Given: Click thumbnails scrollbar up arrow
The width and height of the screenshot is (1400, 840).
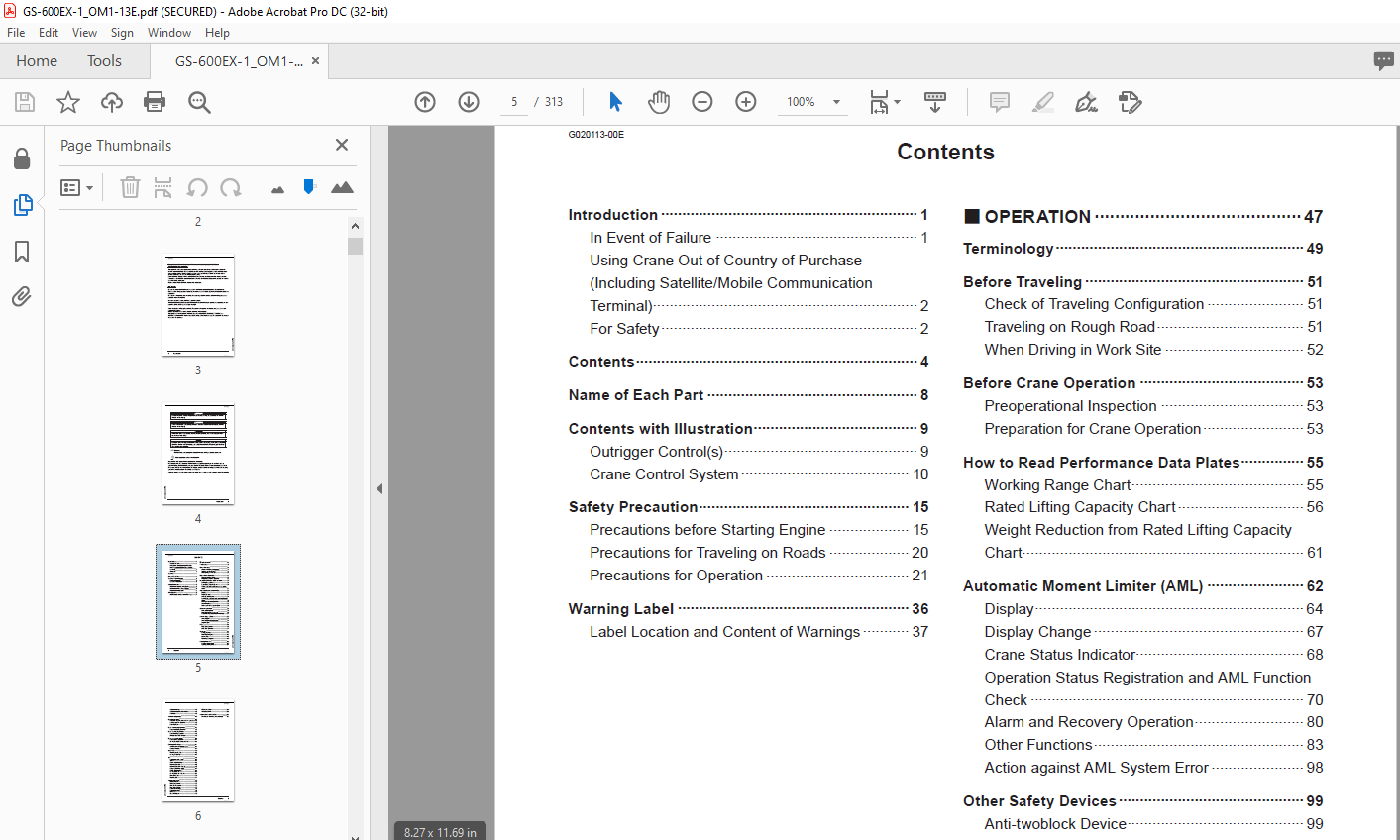Looking at the screenshot, I should (x=356, y=226).
